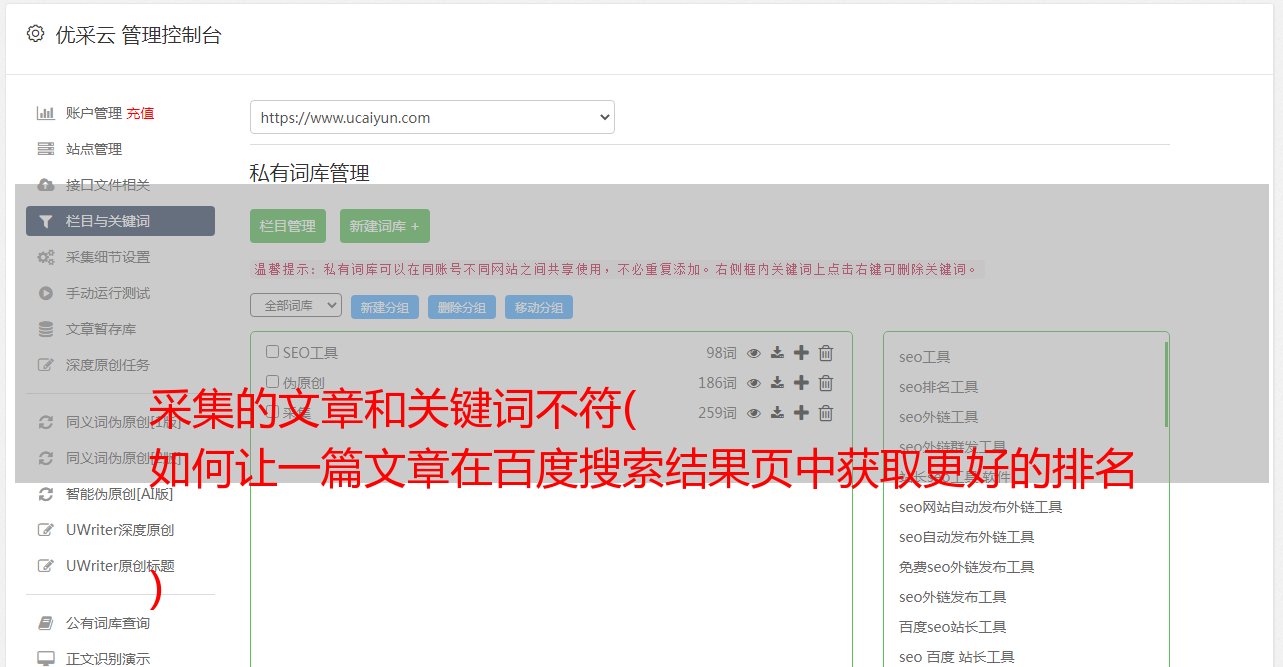Click the 新建词库 + button
This screenshot has height=667, width=1283.
pyautogui.click(x=385, y=226)
